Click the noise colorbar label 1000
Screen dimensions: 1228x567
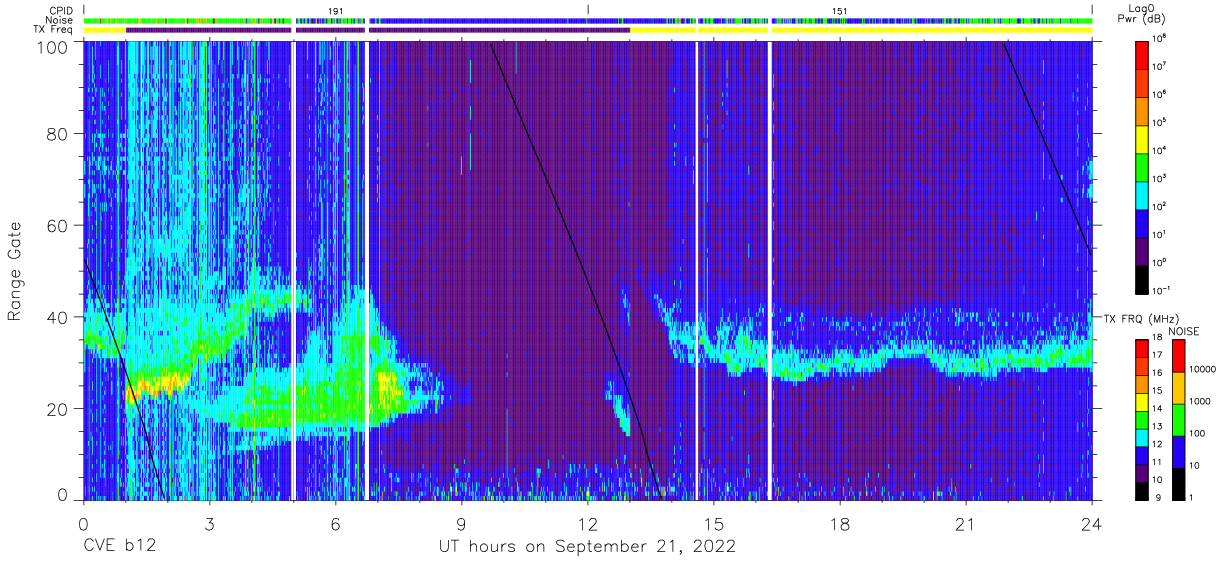pos(1202,401)
